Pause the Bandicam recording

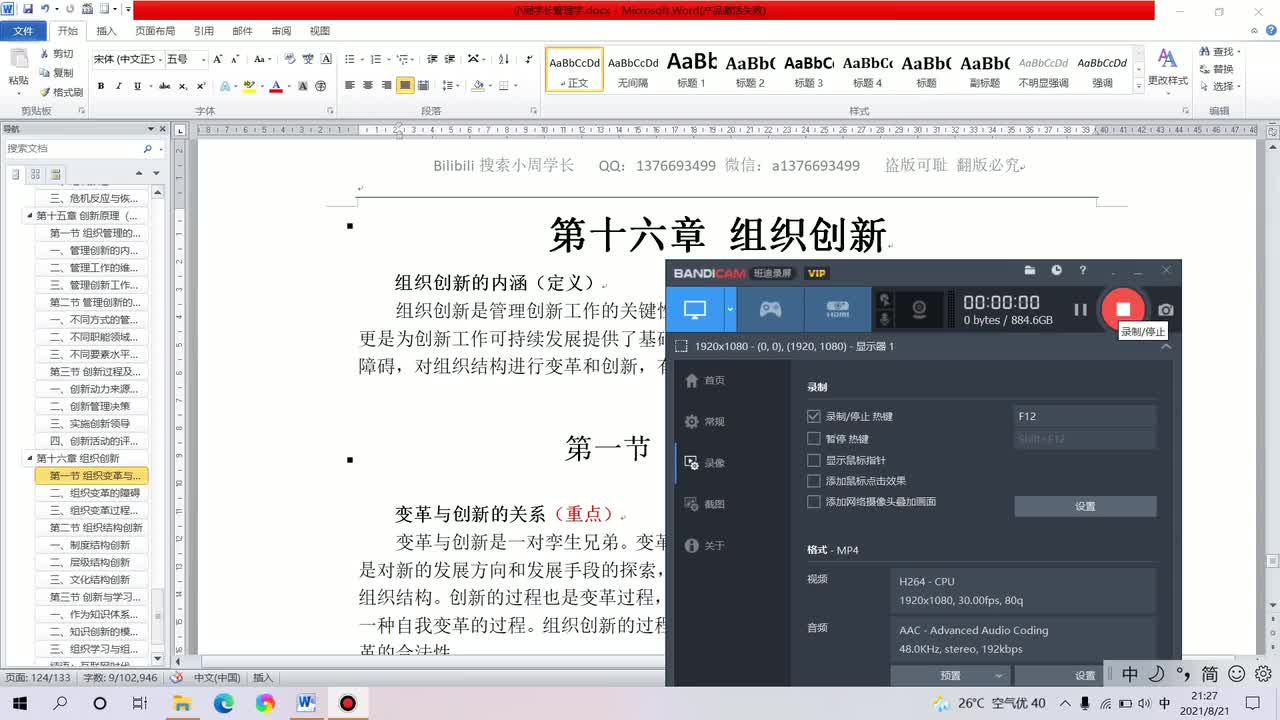click(1080, 310)
